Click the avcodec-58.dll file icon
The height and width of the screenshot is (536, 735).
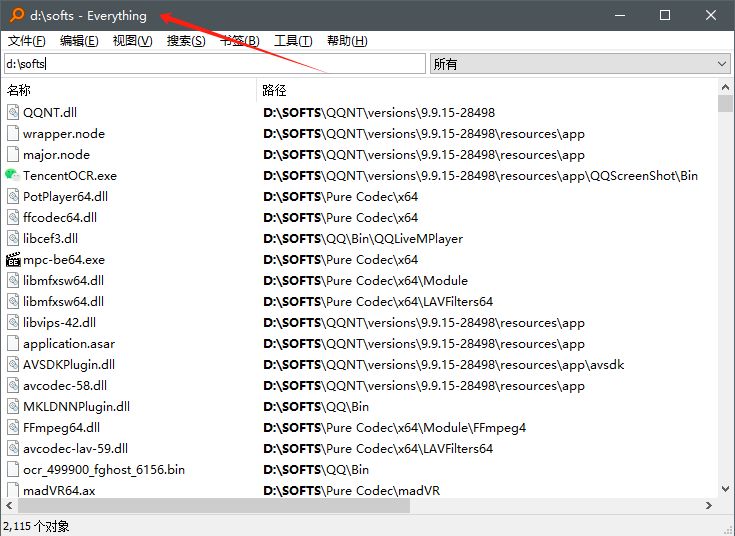click(13, 385)
